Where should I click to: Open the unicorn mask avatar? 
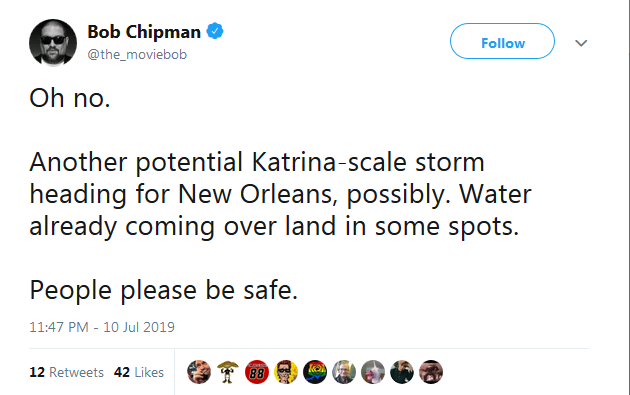pos(372,372)
